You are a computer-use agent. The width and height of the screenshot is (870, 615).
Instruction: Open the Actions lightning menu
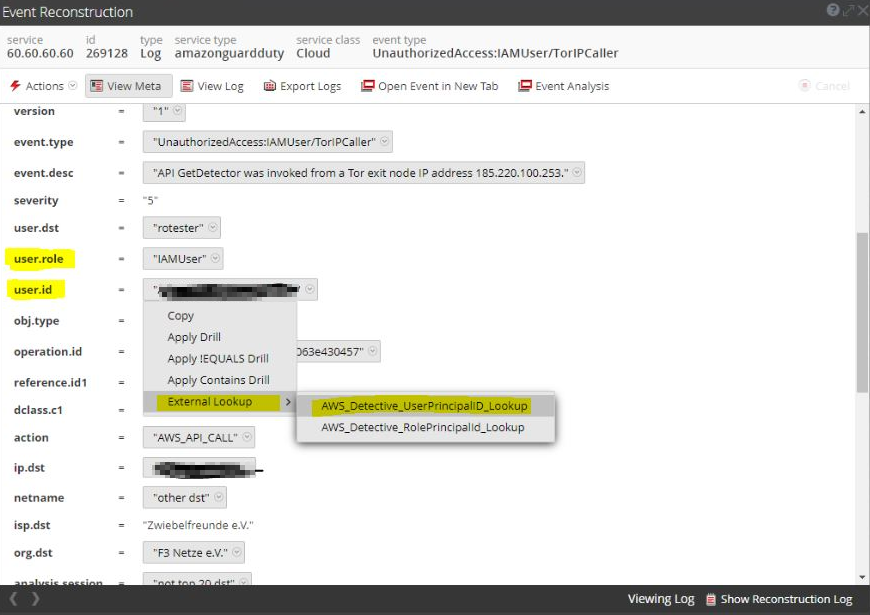click(x=43, y=86)
